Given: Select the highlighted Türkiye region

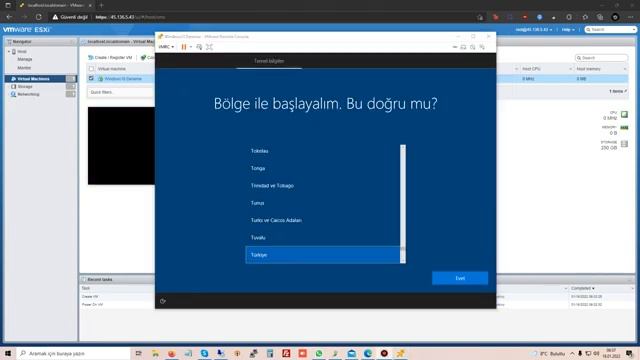Looking at the screenshot, I should coord(322,255).
